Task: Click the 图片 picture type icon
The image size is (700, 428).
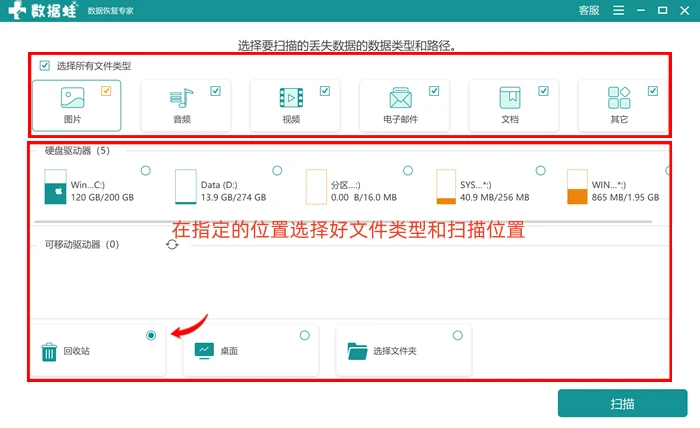Action: tap(72, 98)
